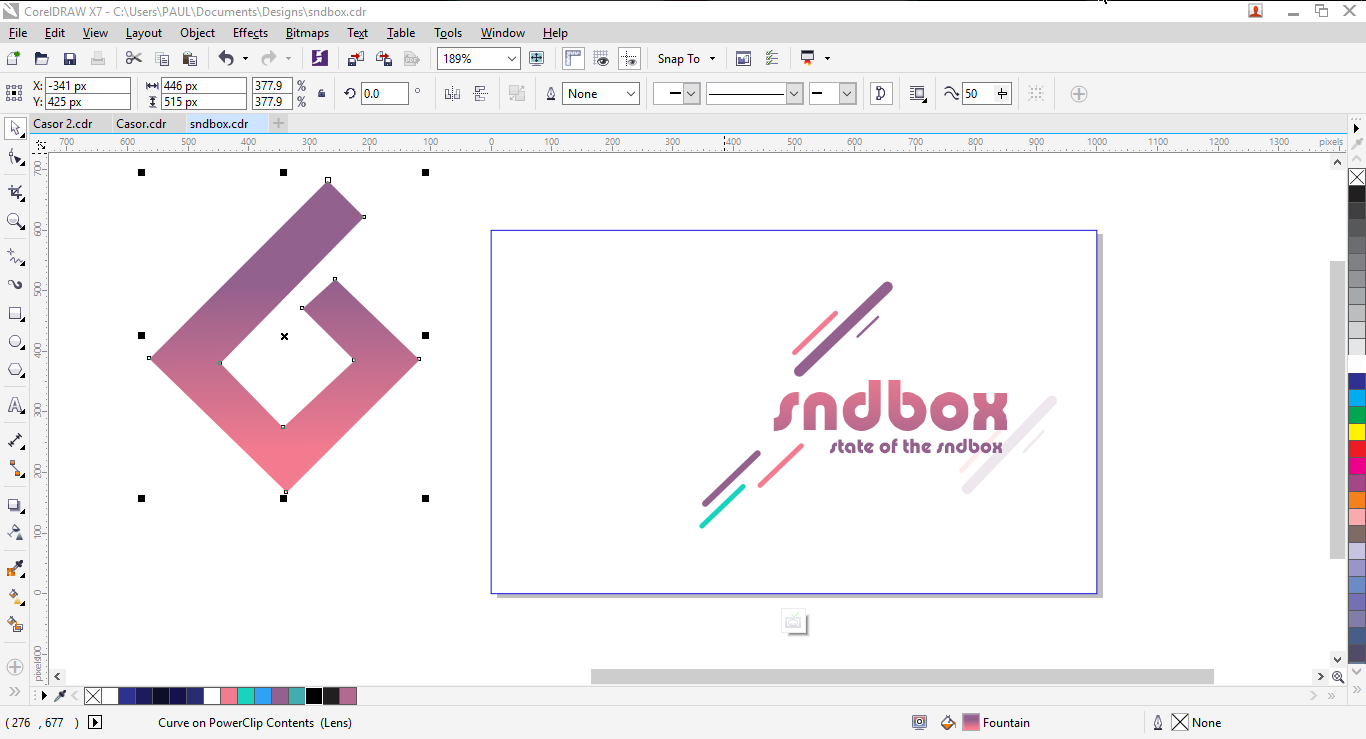Open the line style dropdown
The height and width of the screenshot is (739, 1366).
coord(795,94)
